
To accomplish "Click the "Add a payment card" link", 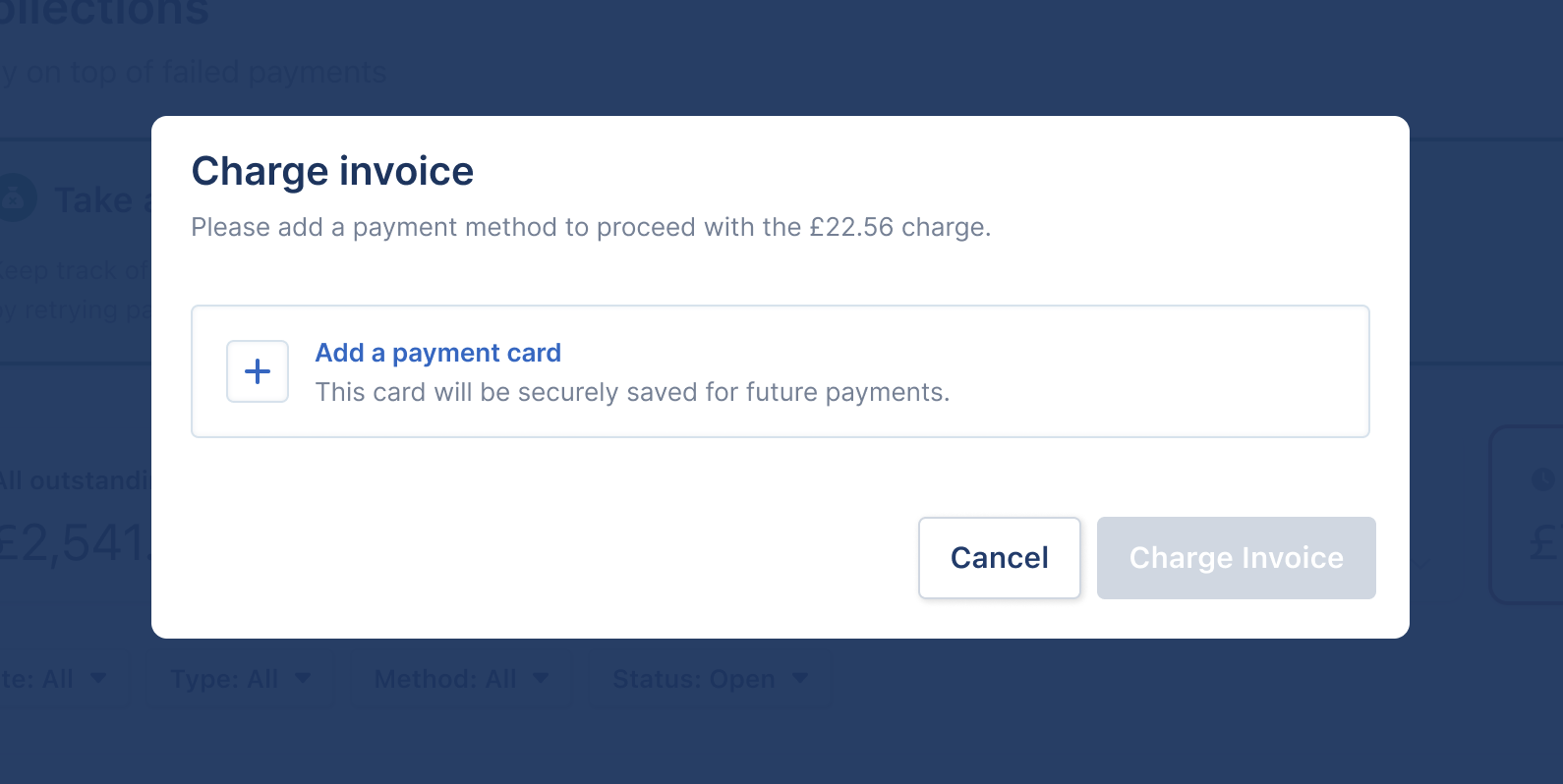I will pos(437,353).
